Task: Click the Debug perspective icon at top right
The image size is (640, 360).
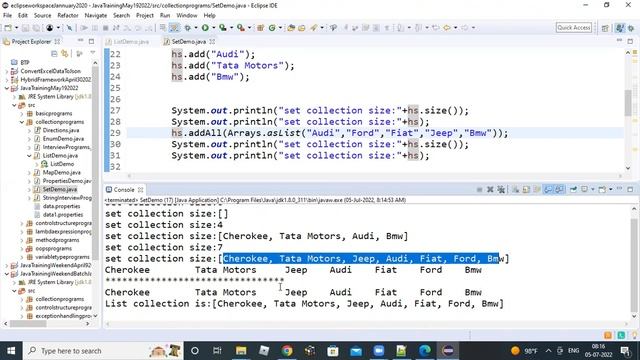Action: 631,28
